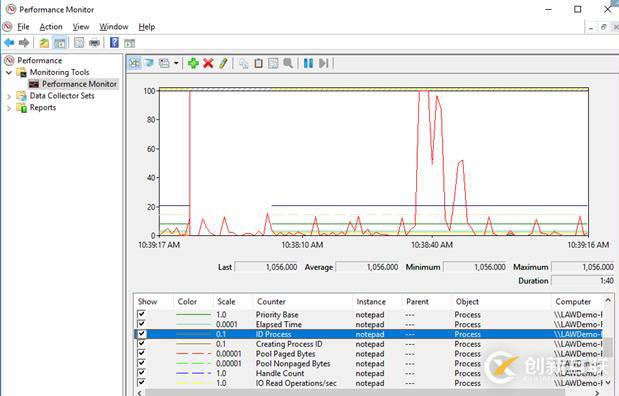Go back using the blue Back arrow
The image size is (619, 396).
coord(9,43)
